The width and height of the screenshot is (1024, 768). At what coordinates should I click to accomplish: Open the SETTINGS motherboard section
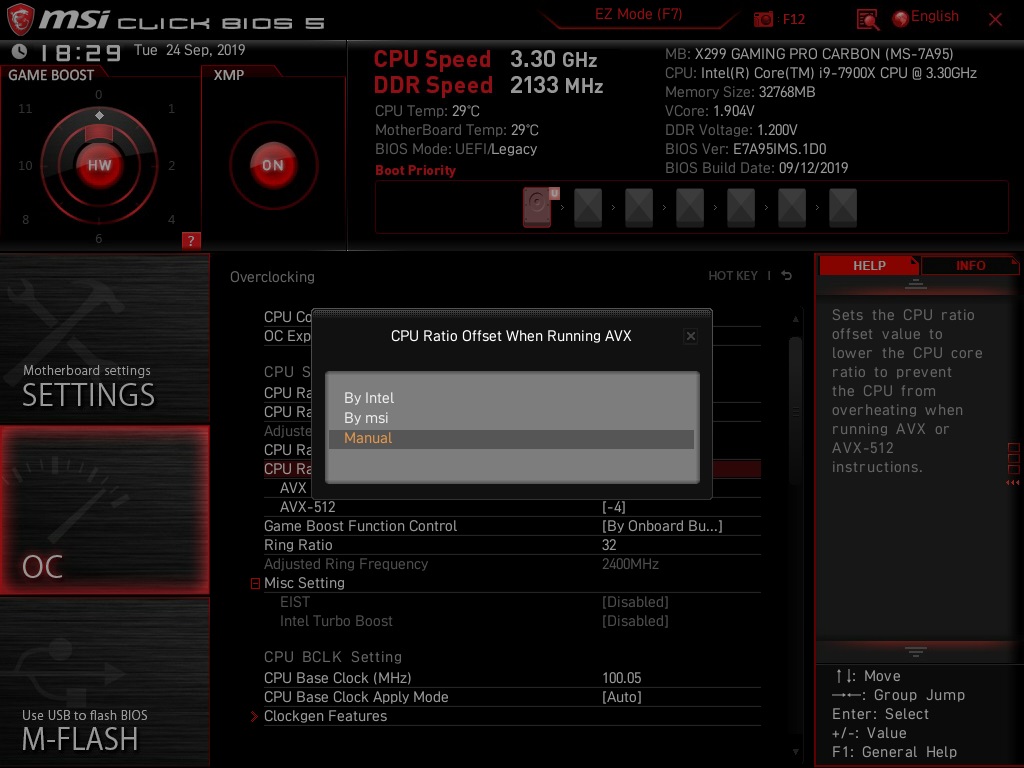click(104, 338)
